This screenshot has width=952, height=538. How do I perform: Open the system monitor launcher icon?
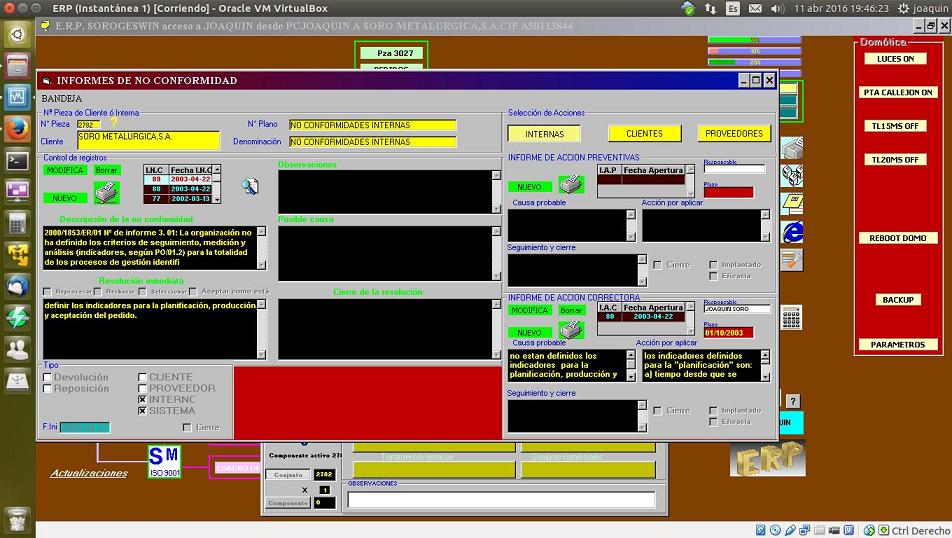click(x=17, y=97)
